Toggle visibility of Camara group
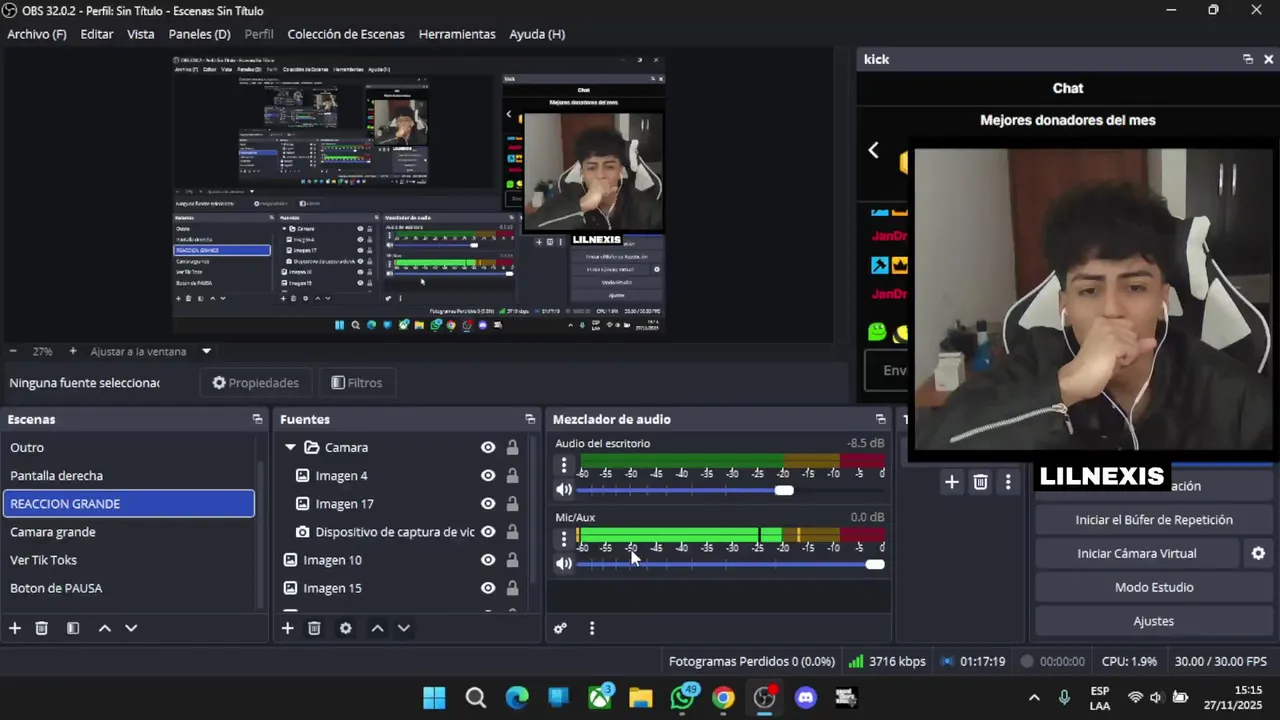This screenshot has height=720, width=1280. (x=488, y=447)
